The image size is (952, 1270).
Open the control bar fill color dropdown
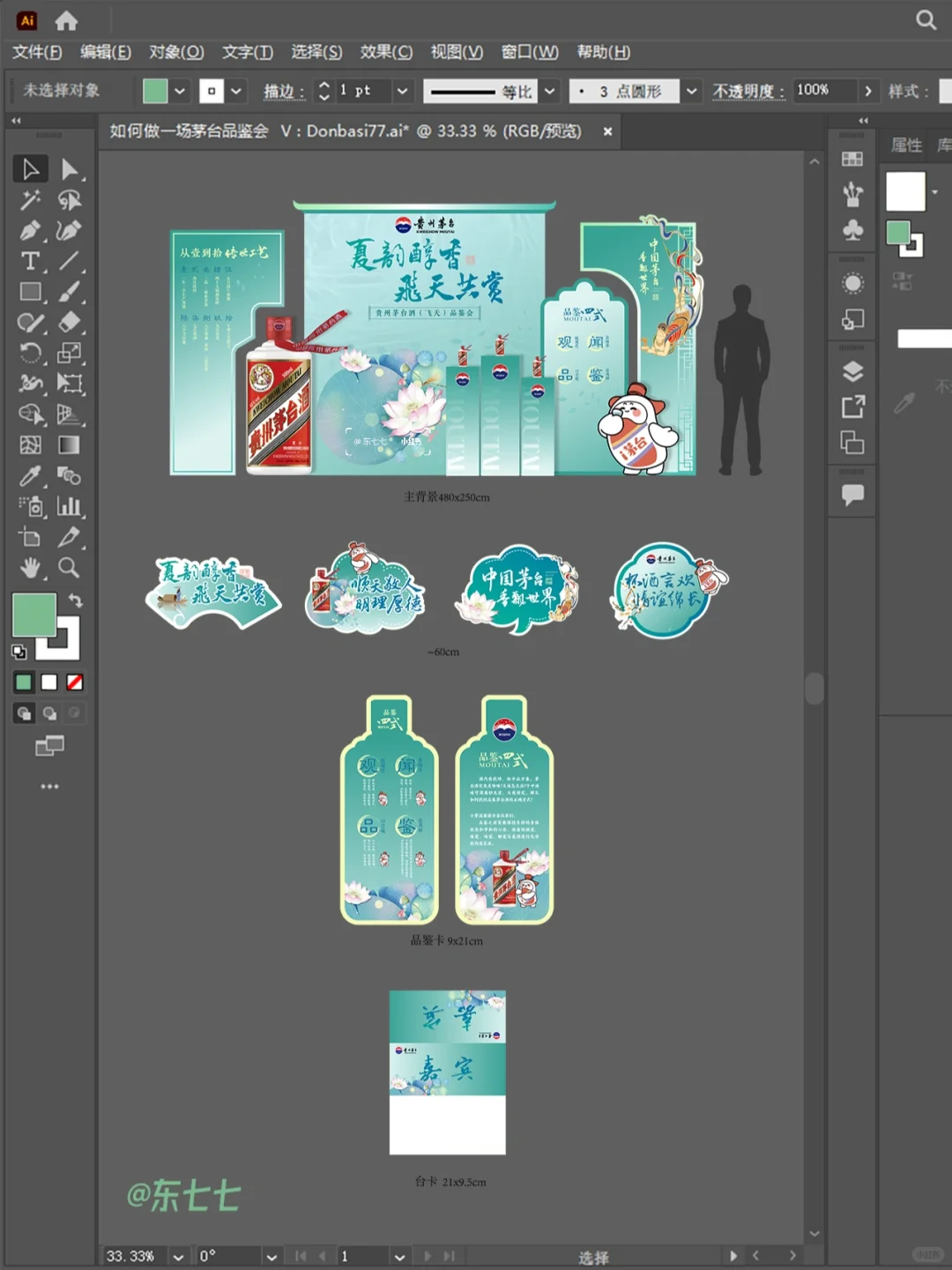click(x=180, y=91)
